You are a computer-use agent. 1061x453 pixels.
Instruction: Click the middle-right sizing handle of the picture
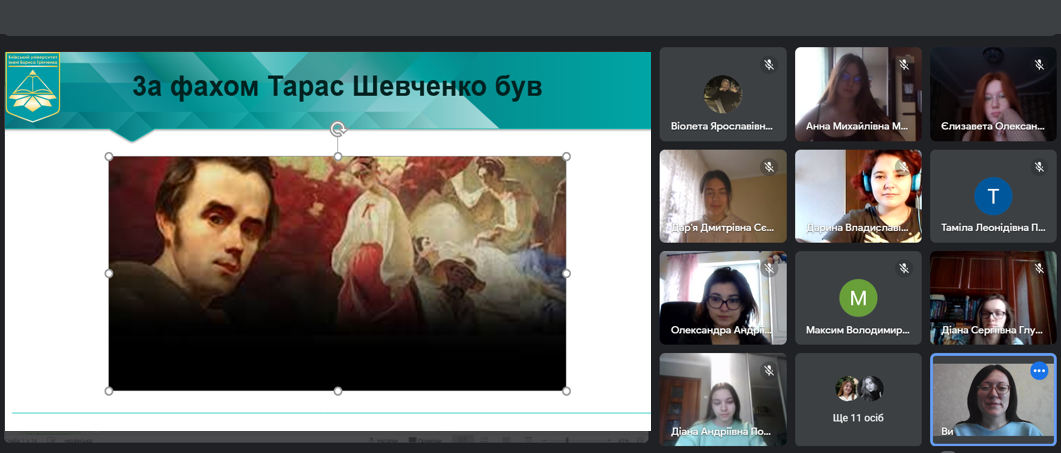(566, 273)
